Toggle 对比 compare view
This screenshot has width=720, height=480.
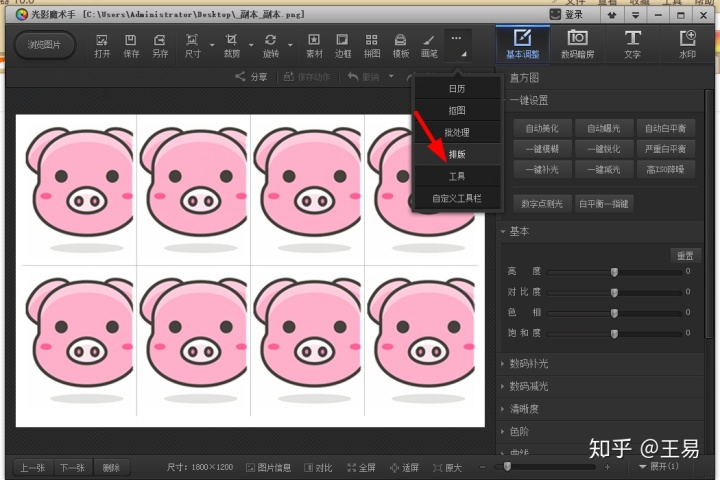click(x=318, y=468)
